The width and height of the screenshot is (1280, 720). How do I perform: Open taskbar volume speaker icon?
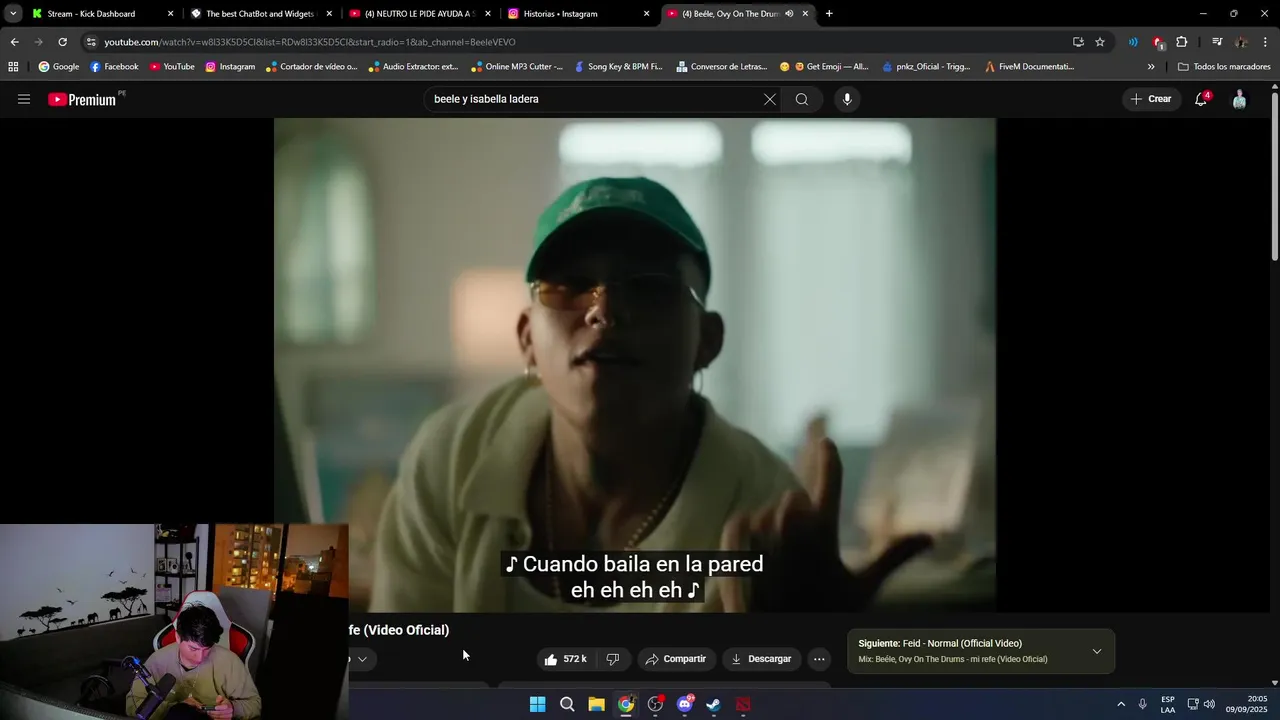click(x=1209, y=704)
